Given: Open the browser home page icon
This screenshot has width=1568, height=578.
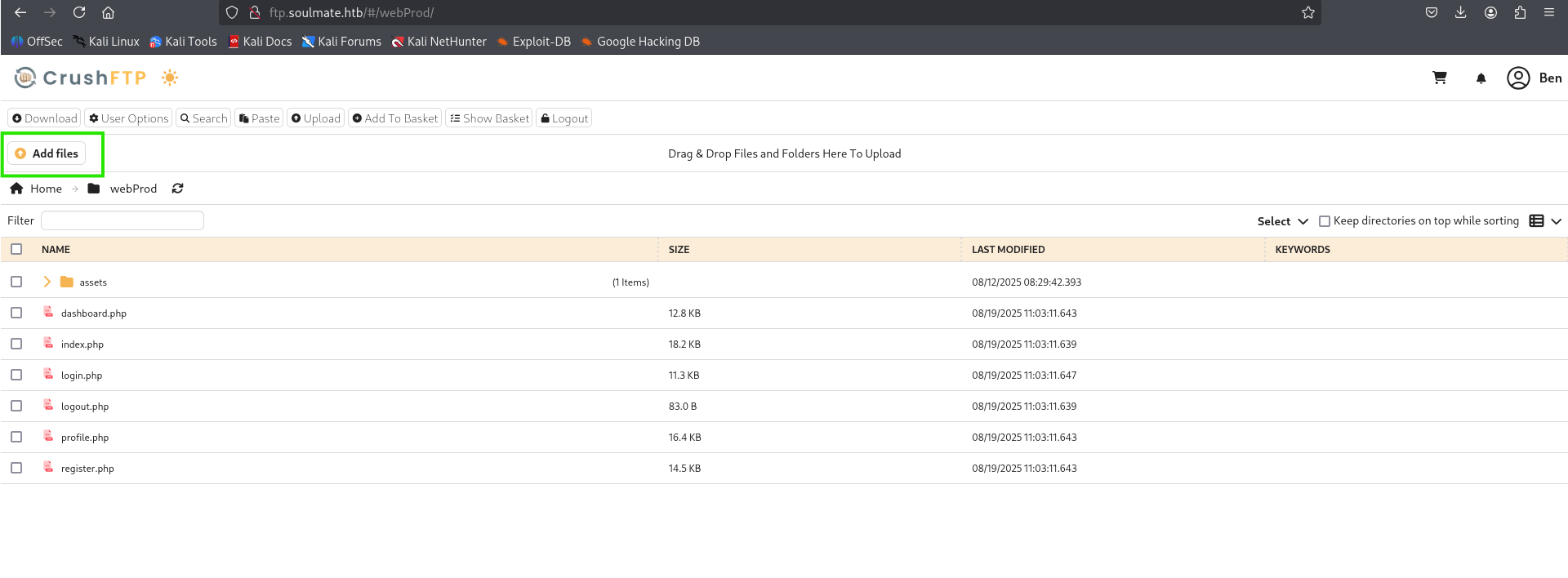Looking at the screenshot, I should (x=108, y=12).
